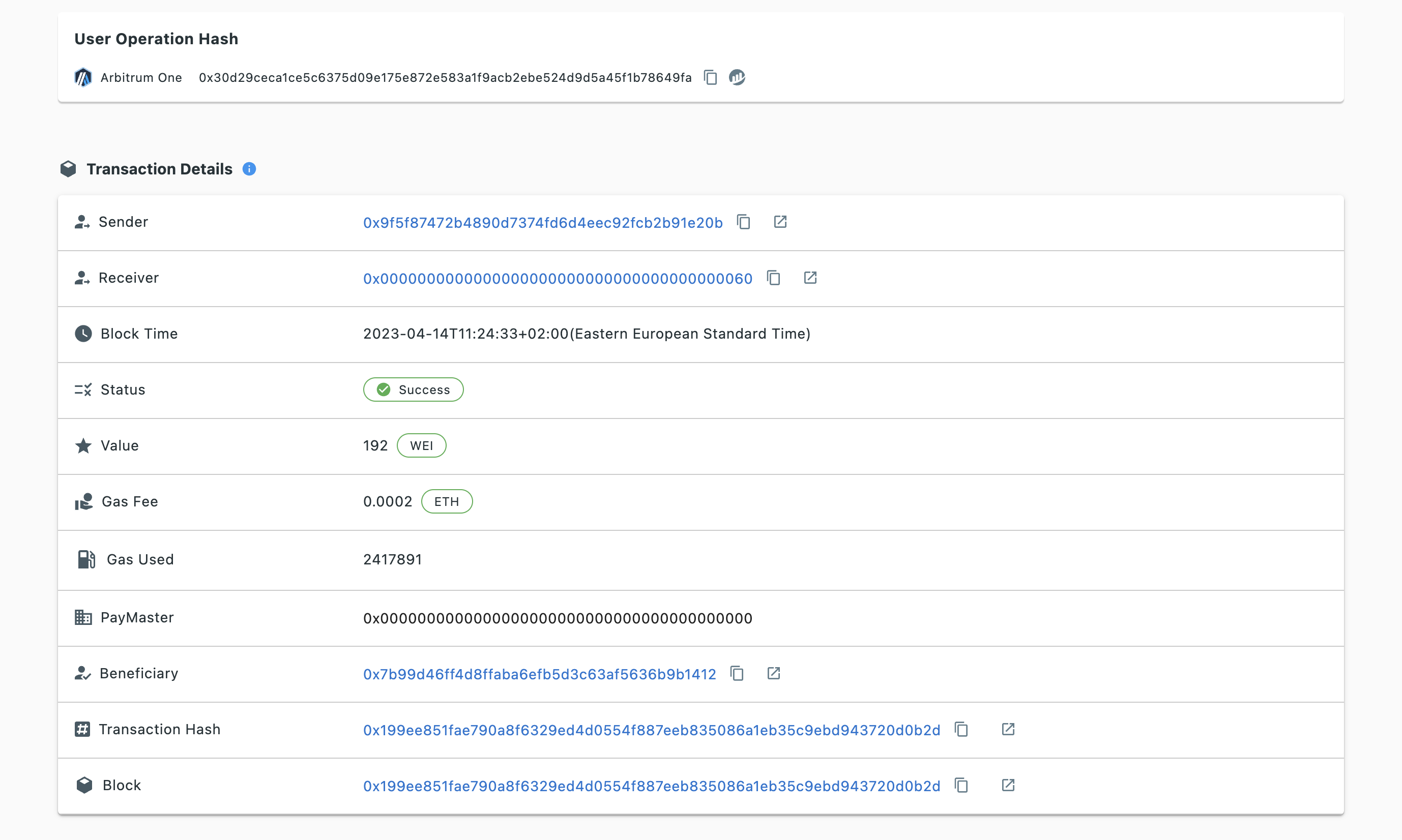This screenshot has width=1402, height=840.
Task: Open Beneficiary address link 0x7b99d4...
Action: 540,674
